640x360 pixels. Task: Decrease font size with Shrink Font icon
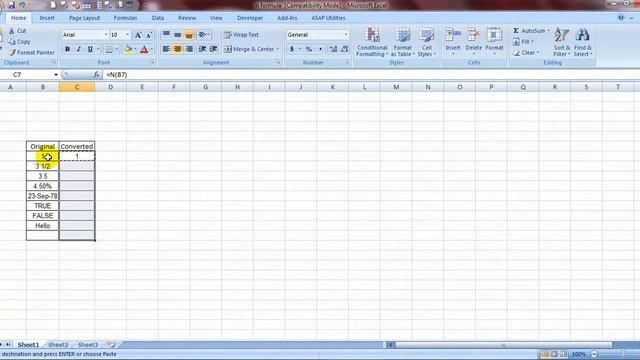[149, 35]
